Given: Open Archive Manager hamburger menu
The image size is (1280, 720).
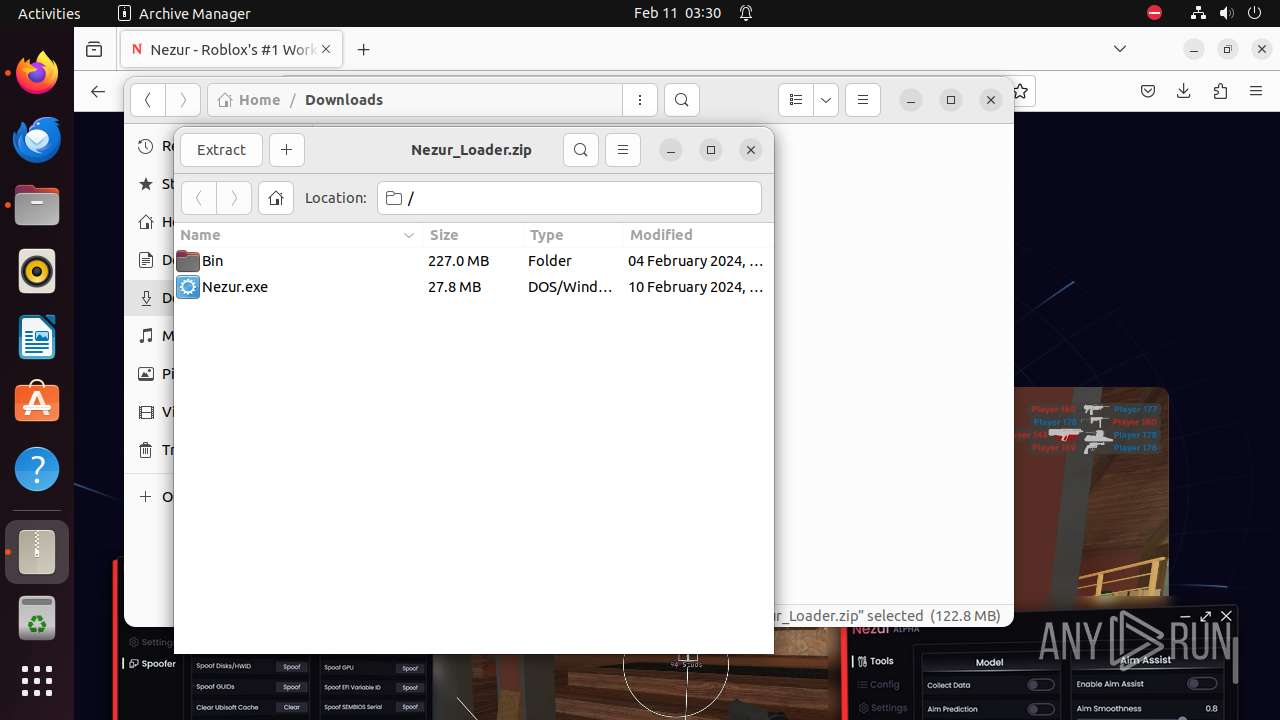Looking at the screenshot, I should 622,150.
